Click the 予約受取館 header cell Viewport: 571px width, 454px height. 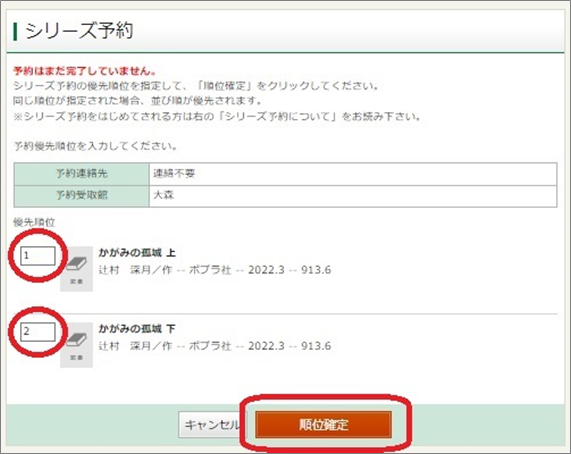pyautogui.click(x=82, y=196)
